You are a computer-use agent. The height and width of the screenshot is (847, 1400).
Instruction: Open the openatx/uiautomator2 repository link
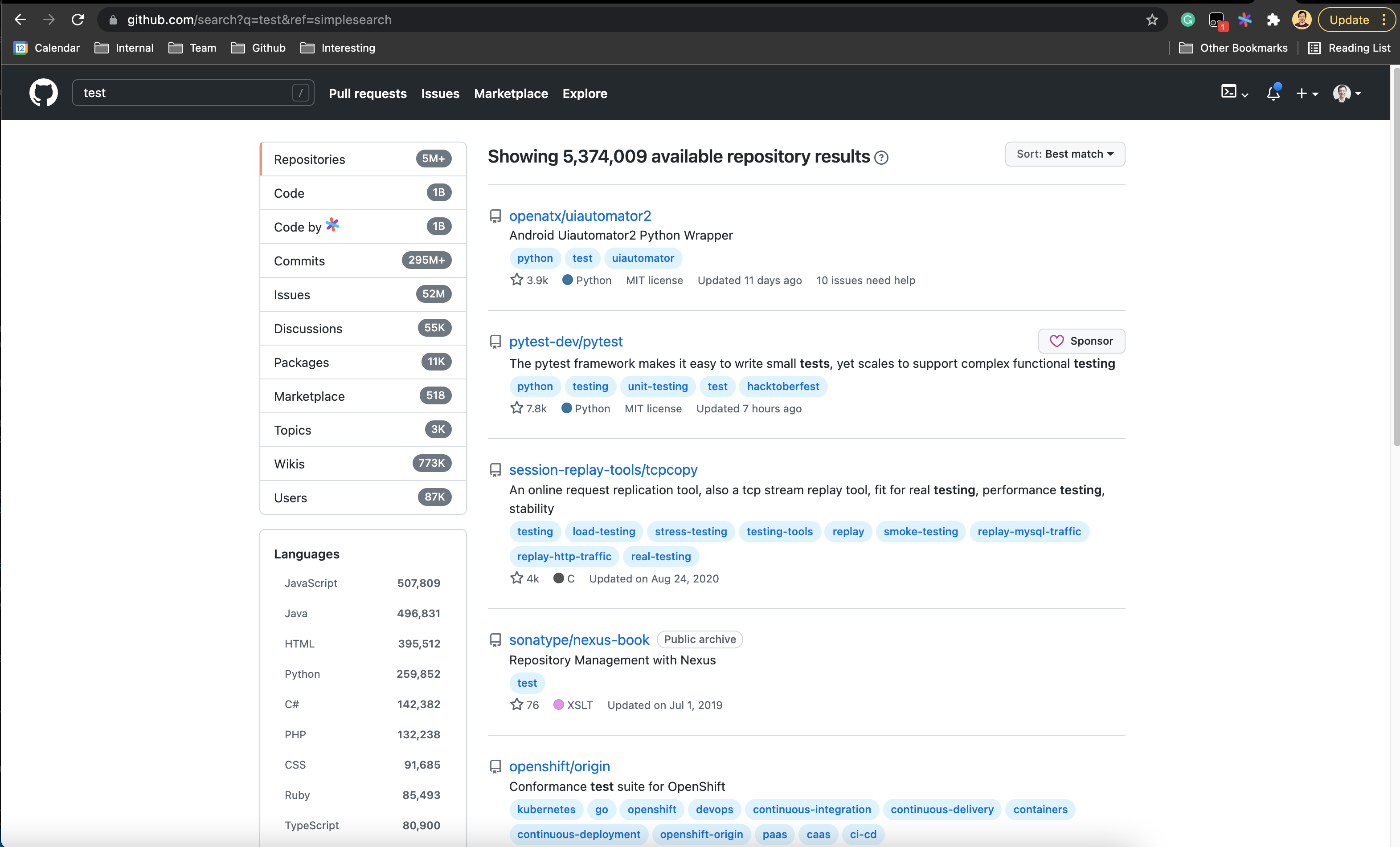click(x=580, y=216)
